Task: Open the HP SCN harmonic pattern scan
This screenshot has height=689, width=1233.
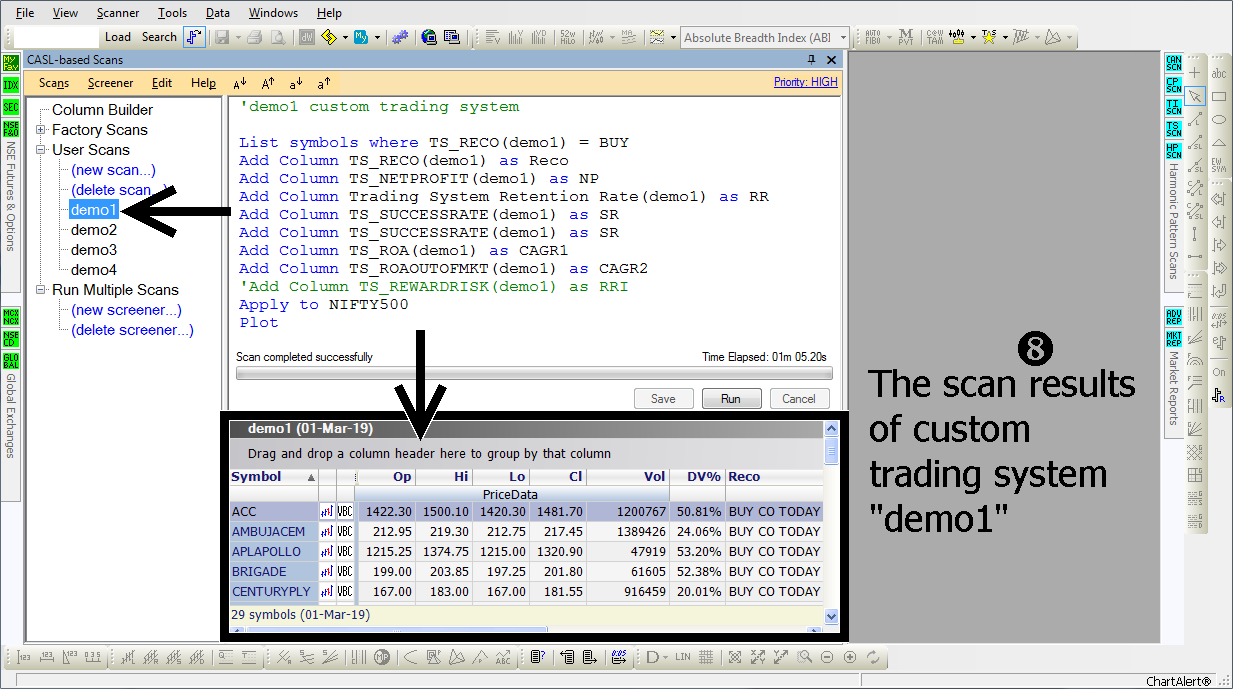Action: pyautogui.click(x=1173, y=150)
